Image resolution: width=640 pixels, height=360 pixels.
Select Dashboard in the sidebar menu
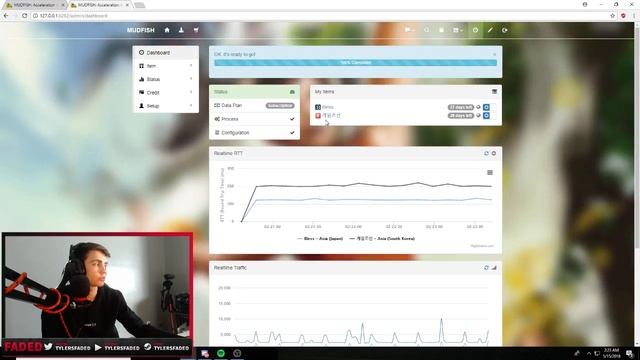click(x=166, y=53)
